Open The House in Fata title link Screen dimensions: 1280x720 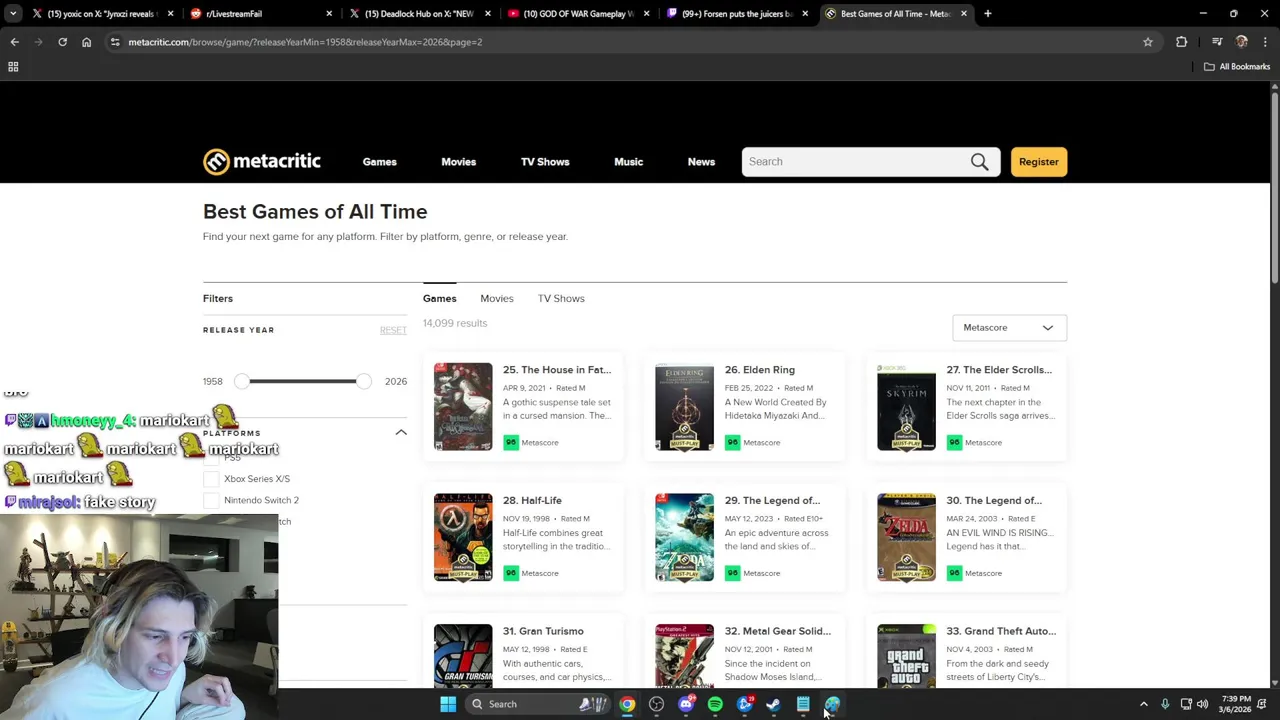557,370
